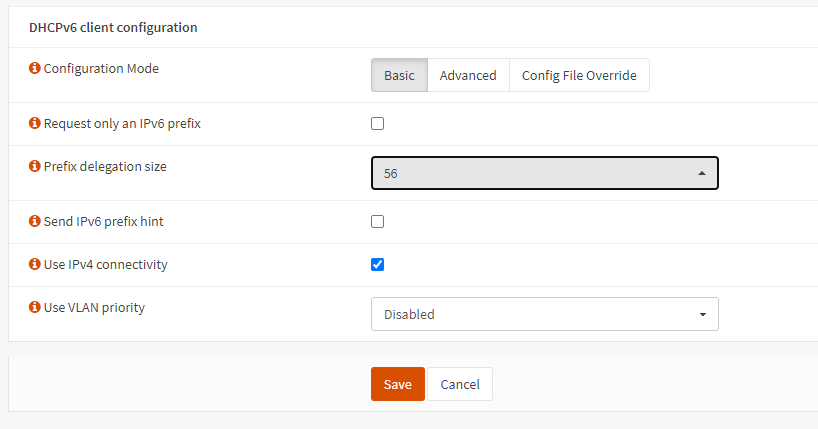Click info icon beside Configuration Mode

pyautogui.click(x=35, y=69)
